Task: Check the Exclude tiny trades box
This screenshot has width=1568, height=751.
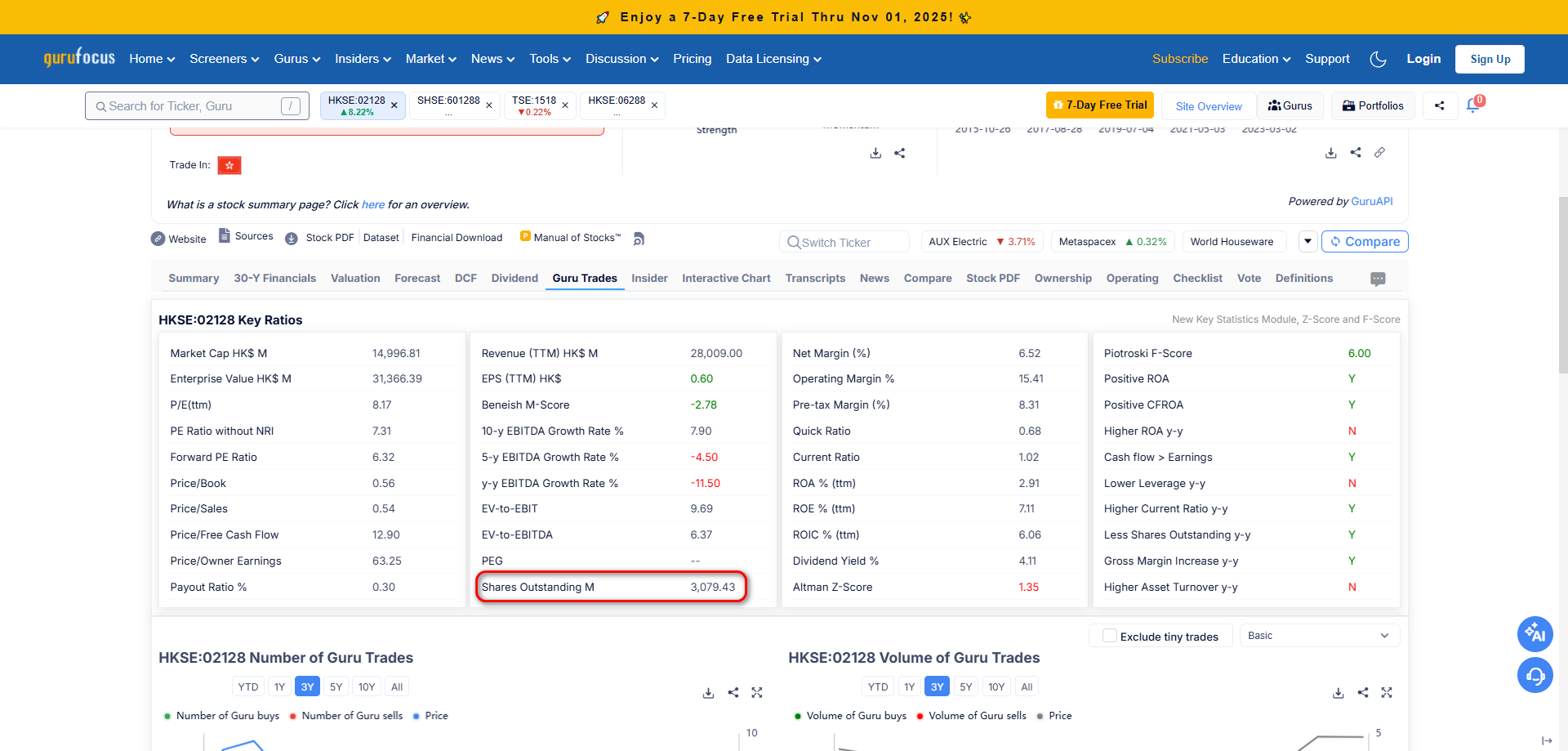Action: tap(1109, 636)
